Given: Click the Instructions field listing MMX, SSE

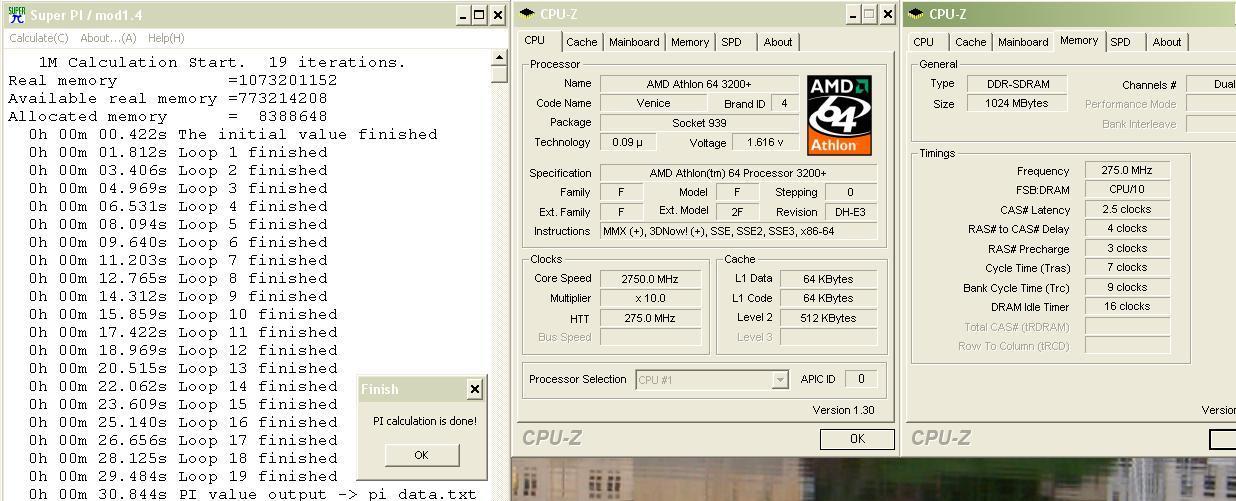Looking at the screenshot, I should pyautogui.click(x=739, y=231).
